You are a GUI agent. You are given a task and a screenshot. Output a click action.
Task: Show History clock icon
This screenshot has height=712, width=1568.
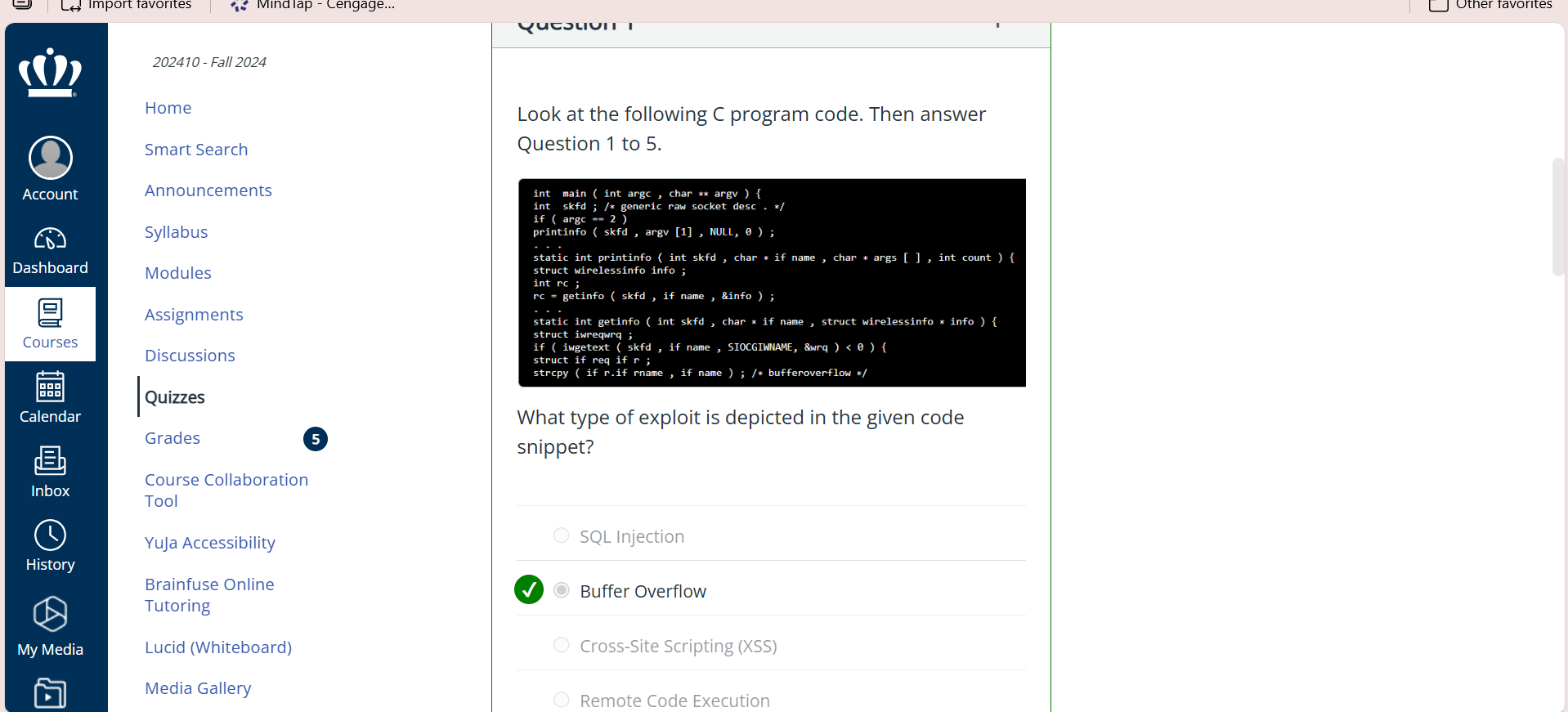coord(50,535)
